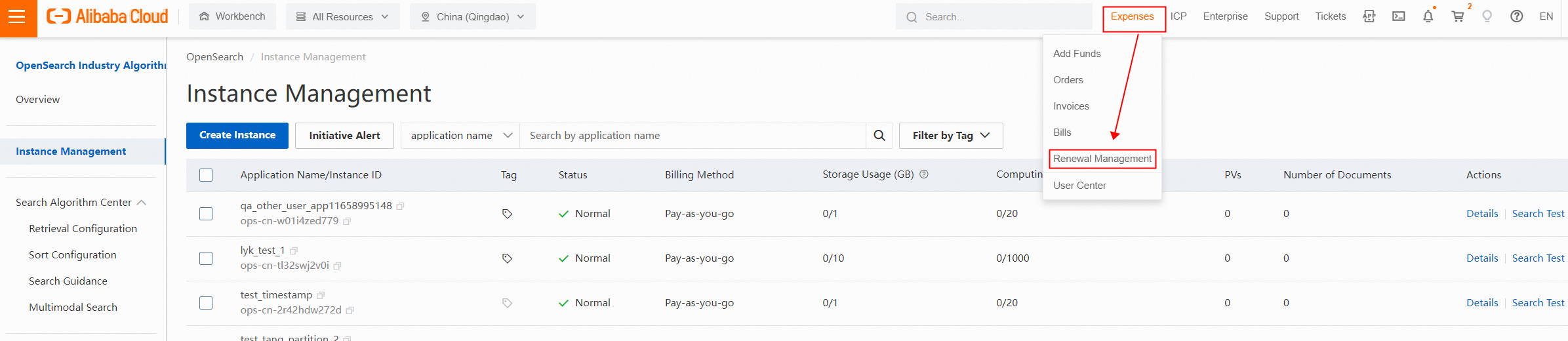The width and height of the screenshot is (1568, 341).
Task: Open Sort Configuration in sidebar
Action: [x=72, y=255]
